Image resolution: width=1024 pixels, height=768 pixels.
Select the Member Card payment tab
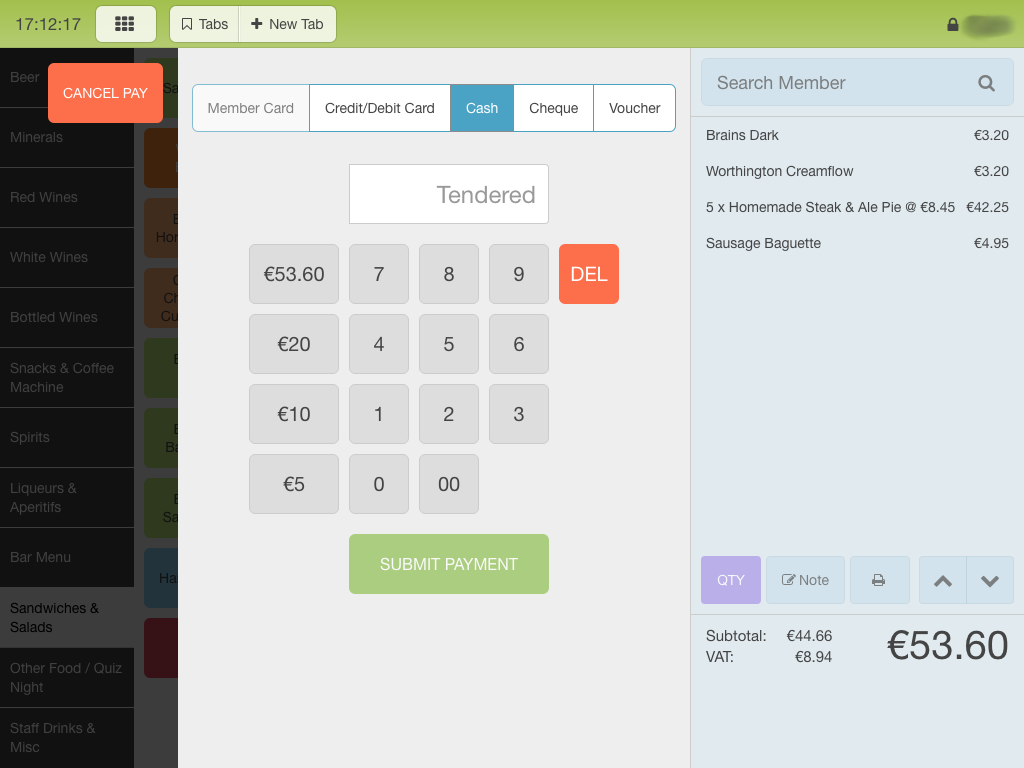click(x=250, y=108)
